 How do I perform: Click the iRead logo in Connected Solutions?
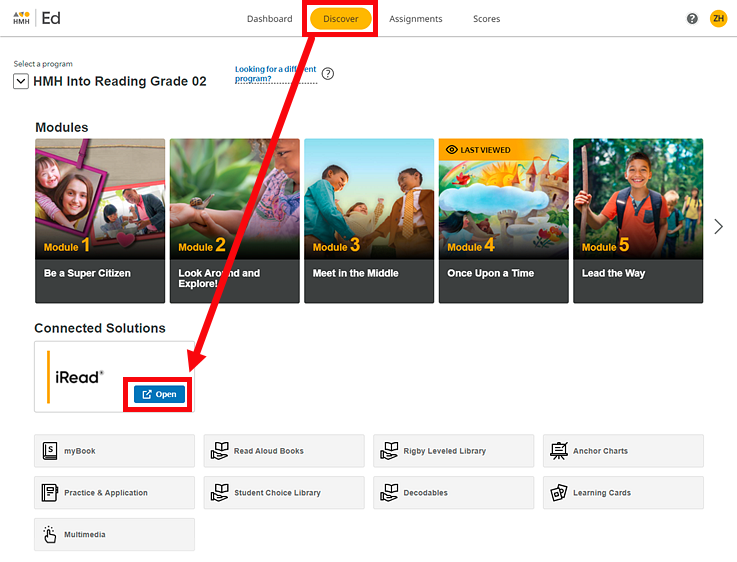[79, 377]
